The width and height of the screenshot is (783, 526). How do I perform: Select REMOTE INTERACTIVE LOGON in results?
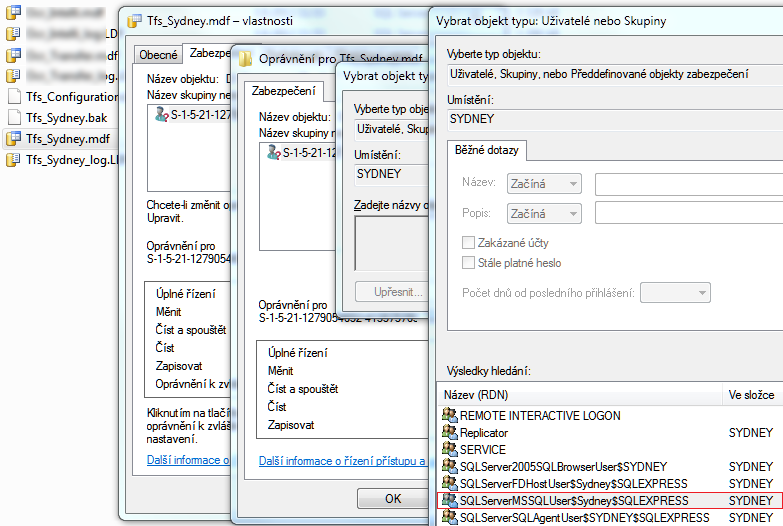tap(610, 416)
